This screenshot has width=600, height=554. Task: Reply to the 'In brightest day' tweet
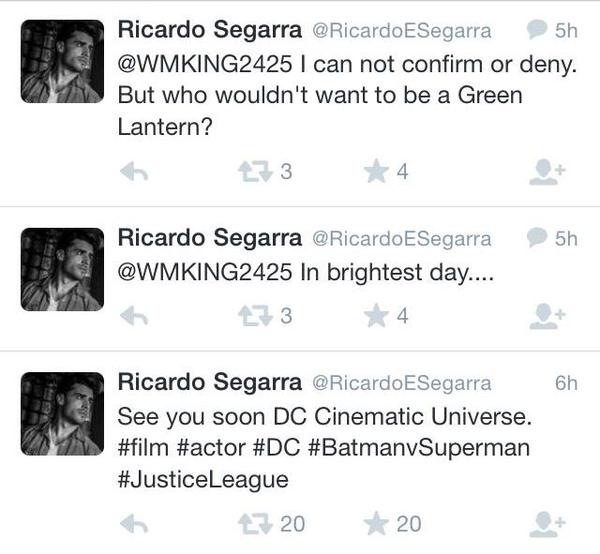134,316
